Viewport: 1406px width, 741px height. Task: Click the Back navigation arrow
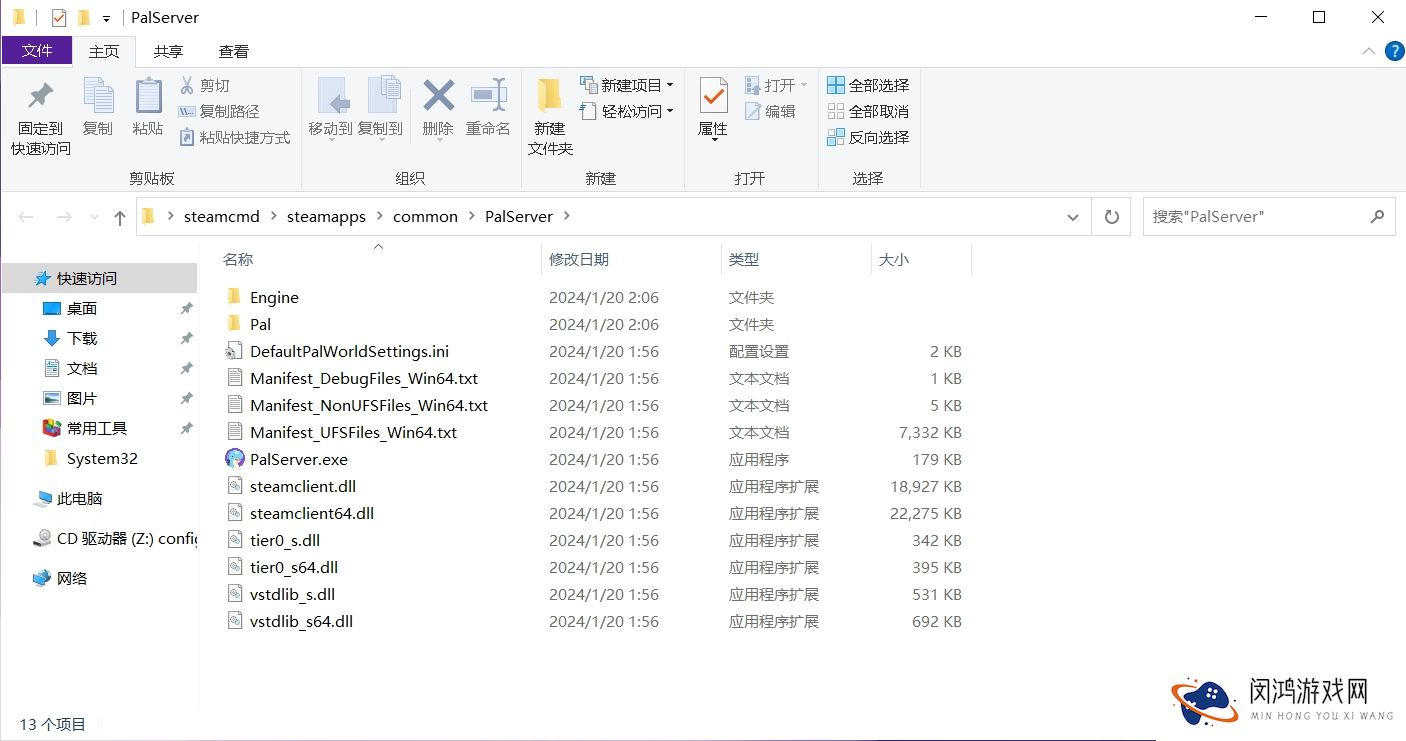pos(26,217)
